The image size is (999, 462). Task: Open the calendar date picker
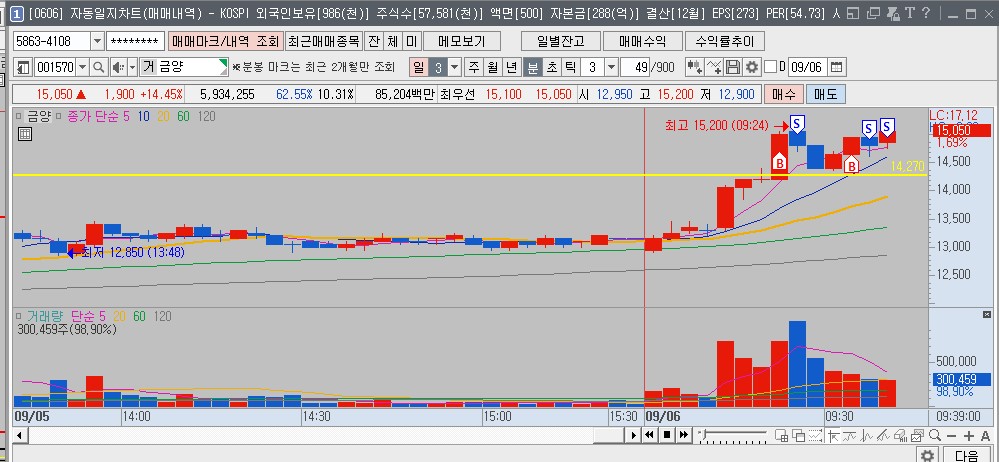click(837, 67)
